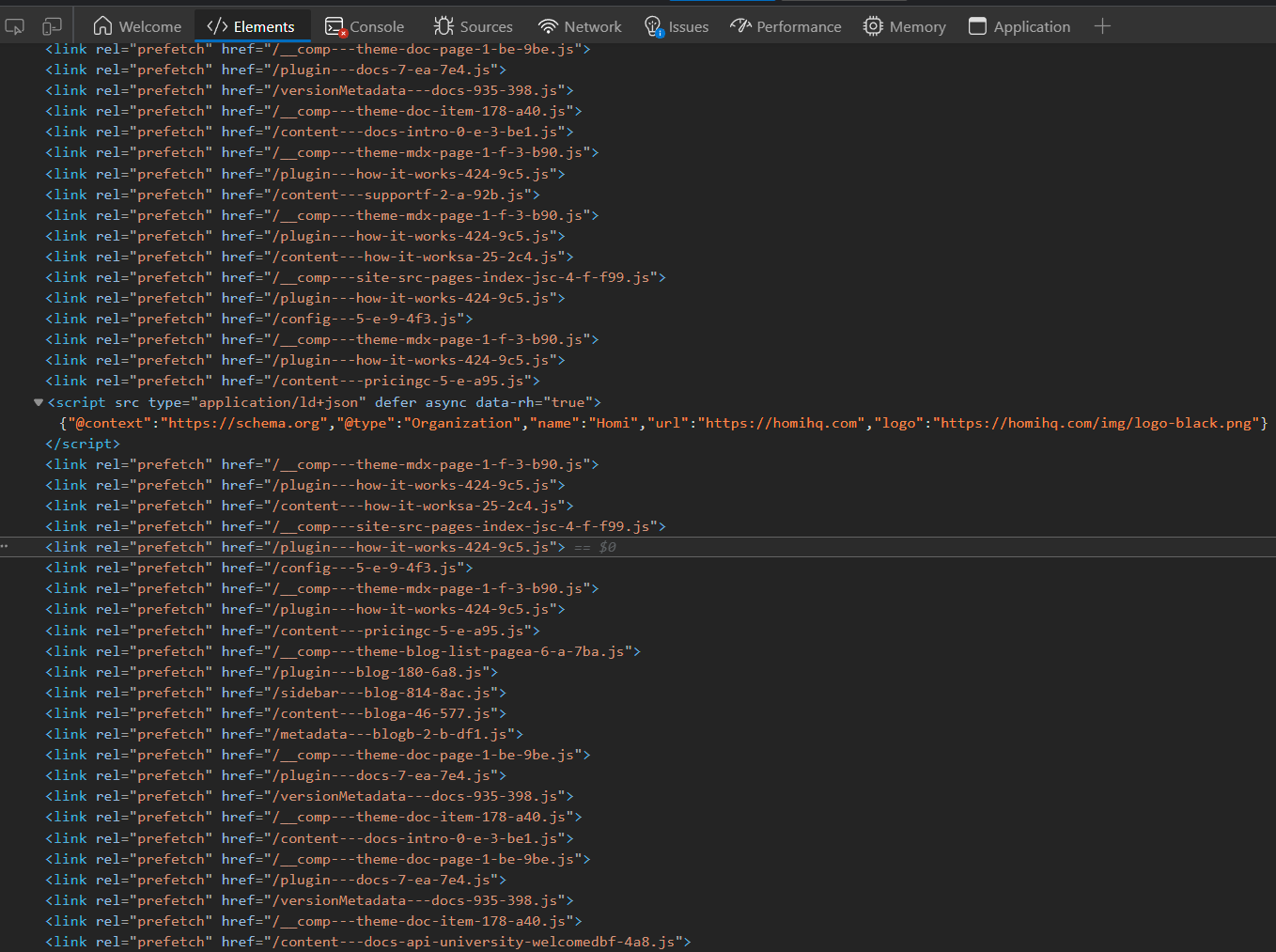
Task: Switch to the Elements tab
Action: click(252, 26)
